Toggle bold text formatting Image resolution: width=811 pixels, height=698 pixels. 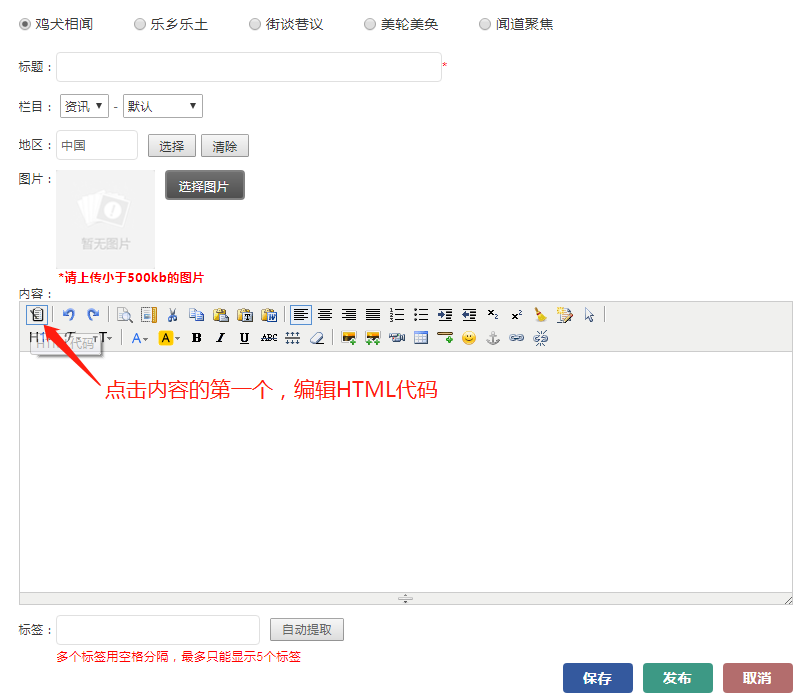click(197, 338)
